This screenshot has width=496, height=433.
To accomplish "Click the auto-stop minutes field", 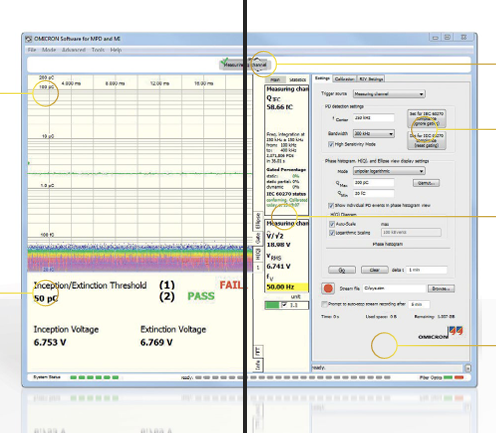I will pos(419,304).
